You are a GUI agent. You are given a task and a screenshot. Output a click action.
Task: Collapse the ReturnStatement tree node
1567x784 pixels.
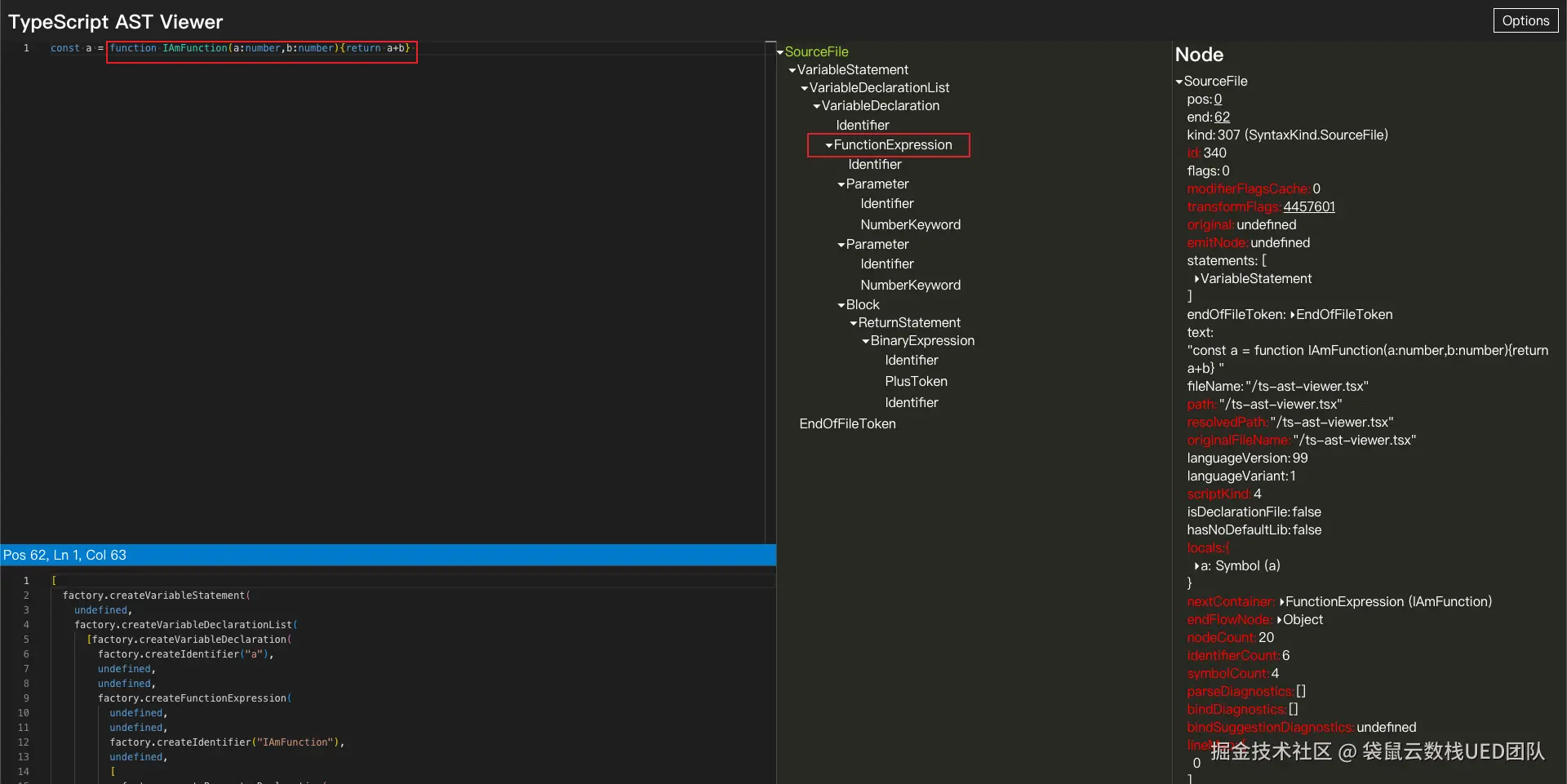point(854,323)
